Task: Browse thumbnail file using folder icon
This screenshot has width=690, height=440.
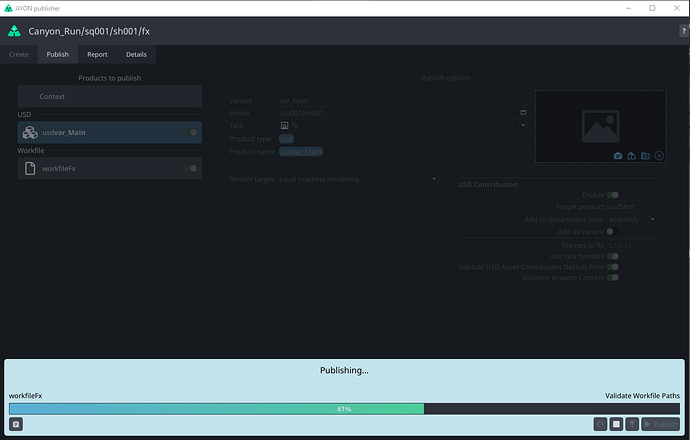Action: 646,156
